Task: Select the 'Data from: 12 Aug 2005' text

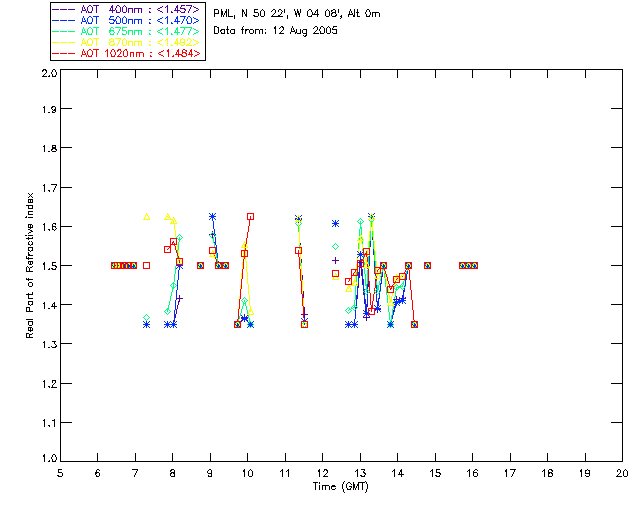Action: (276, 31)
